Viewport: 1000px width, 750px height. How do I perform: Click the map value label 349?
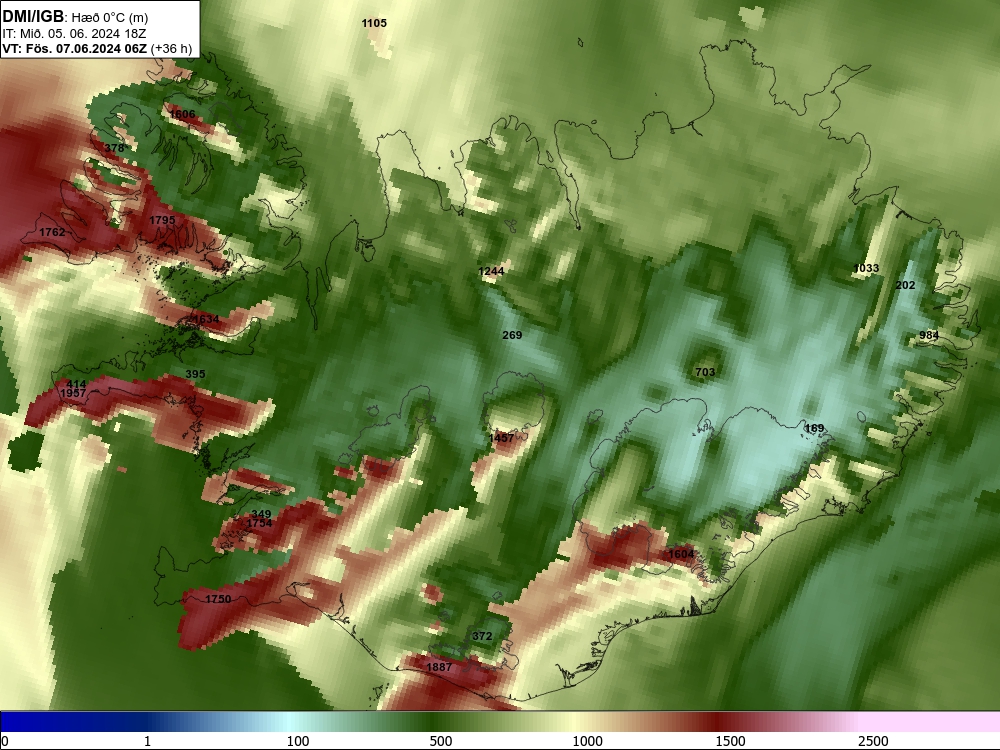(261, 514)
